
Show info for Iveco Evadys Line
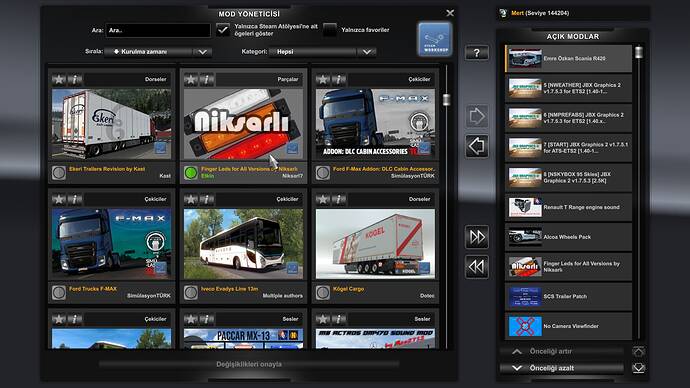[206, 199]
